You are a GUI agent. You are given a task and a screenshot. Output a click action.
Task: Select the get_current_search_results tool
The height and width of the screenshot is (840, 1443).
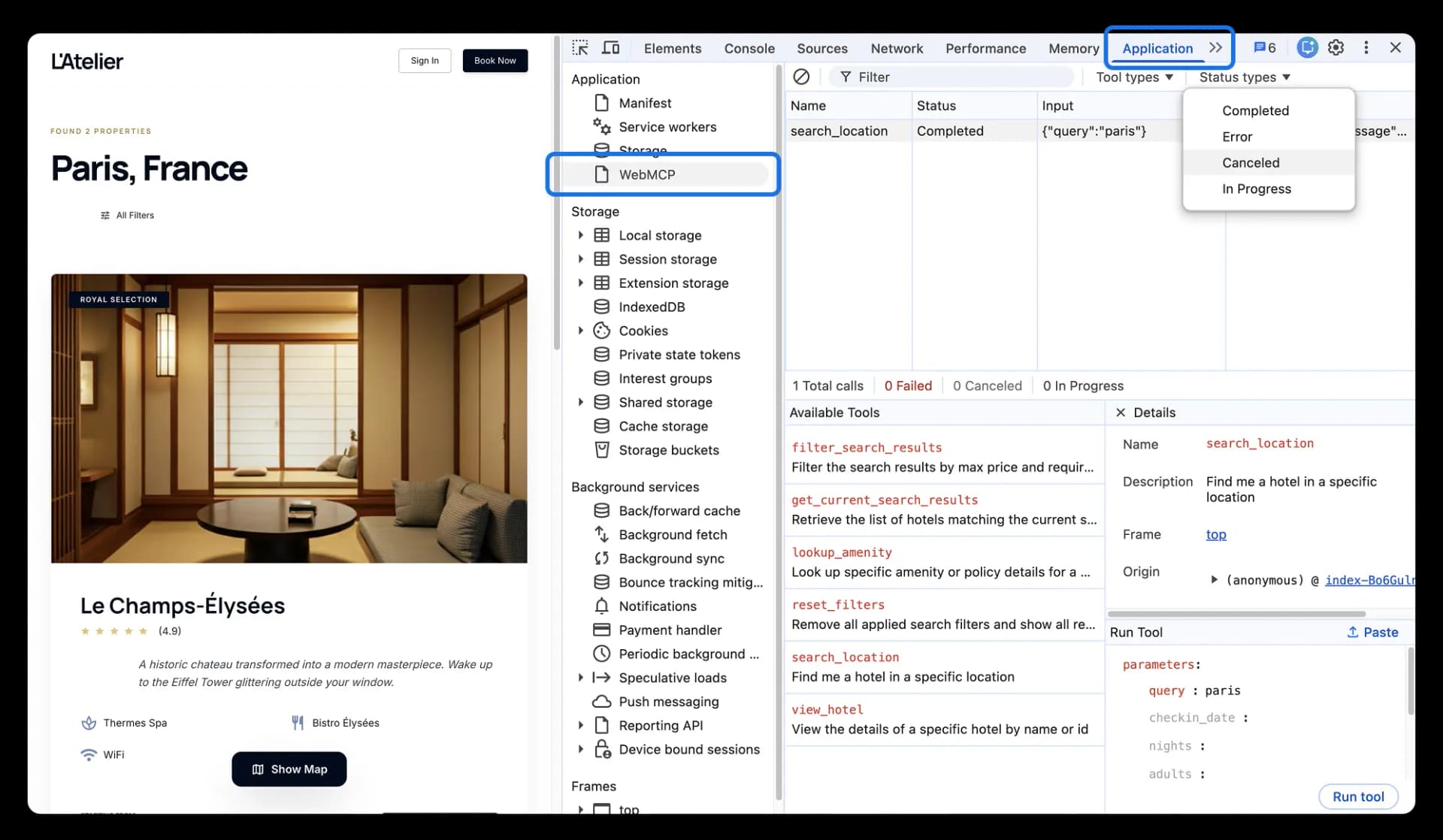click(944, 509)
